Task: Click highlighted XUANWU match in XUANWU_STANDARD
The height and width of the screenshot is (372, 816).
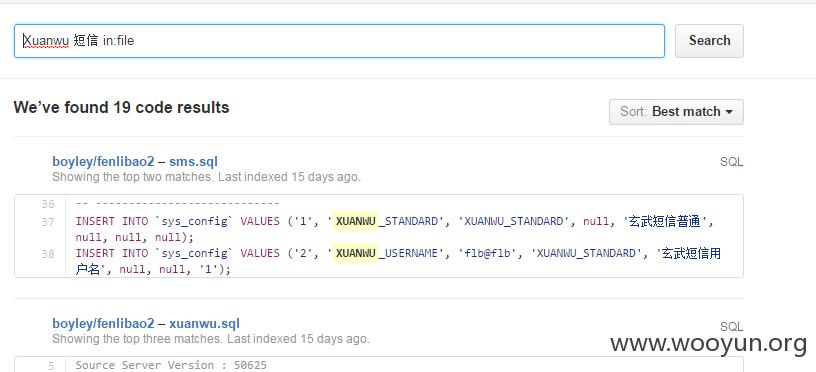Action: tap(355, 221)
